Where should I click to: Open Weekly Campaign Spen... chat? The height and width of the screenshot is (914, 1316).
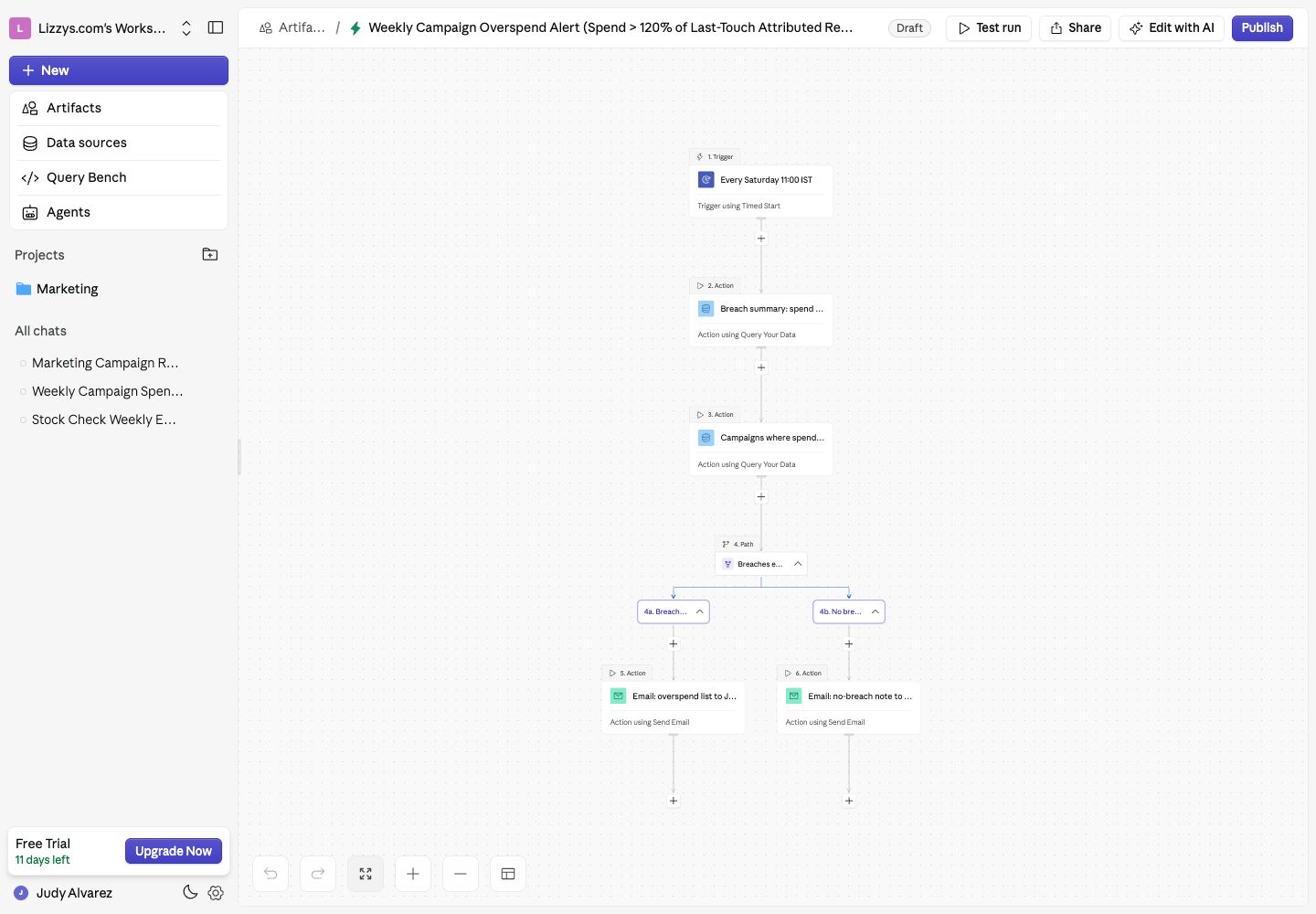pos(107,391)
